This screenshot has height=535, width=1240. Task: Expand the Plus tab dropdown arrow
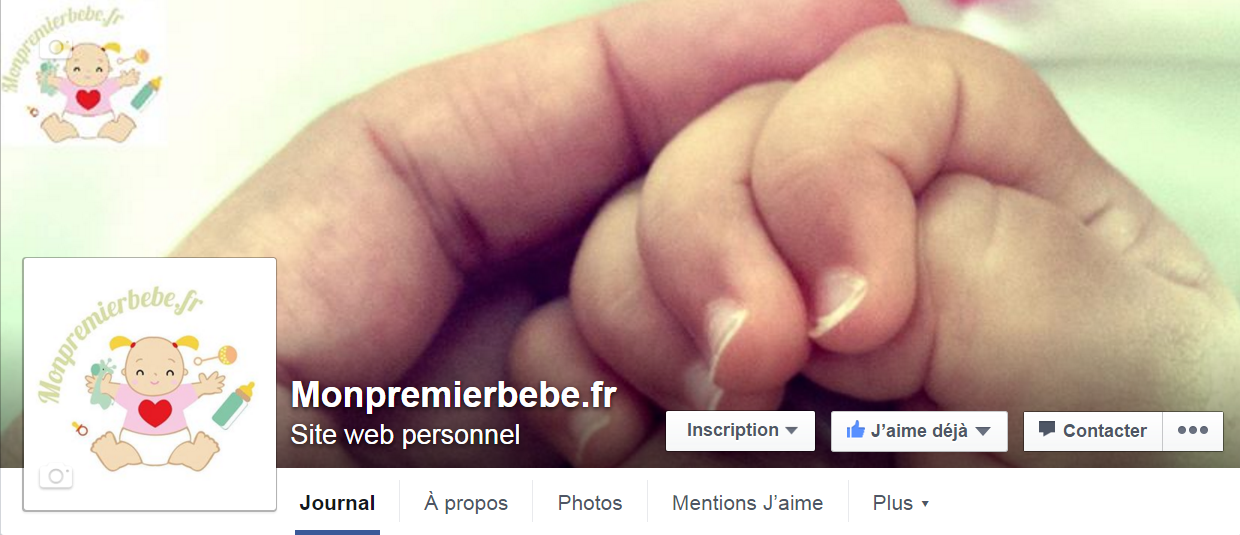tap(925, 504)
